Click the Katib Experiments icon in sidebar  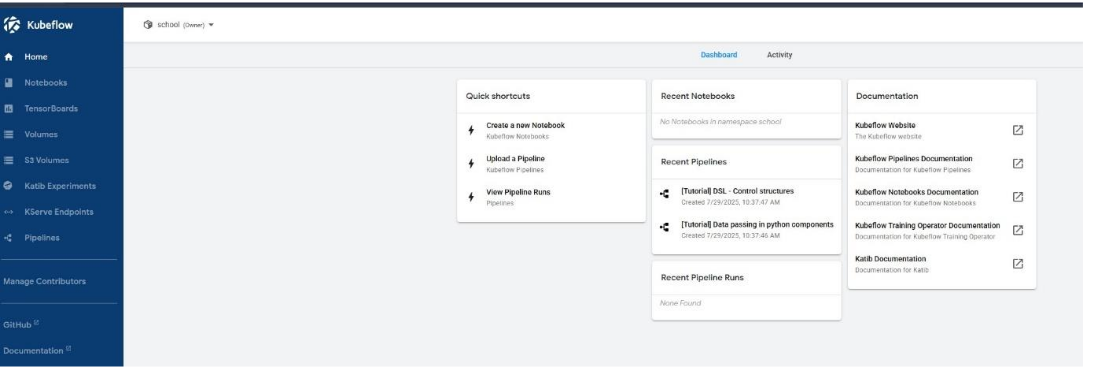(x=8, y=186)
